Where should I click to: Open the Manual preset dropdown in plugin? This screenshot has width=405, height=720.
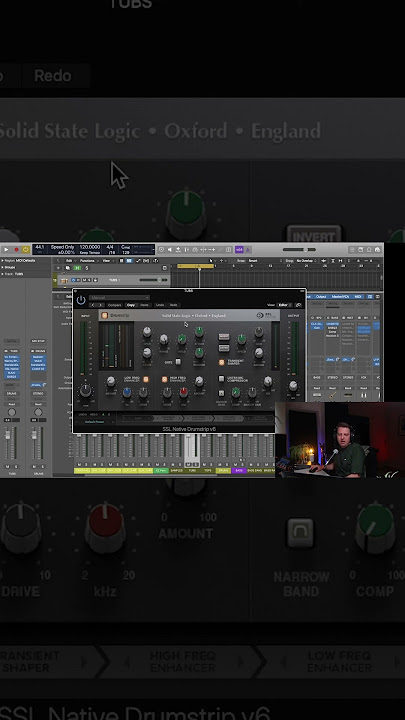(x=119, y=298)
